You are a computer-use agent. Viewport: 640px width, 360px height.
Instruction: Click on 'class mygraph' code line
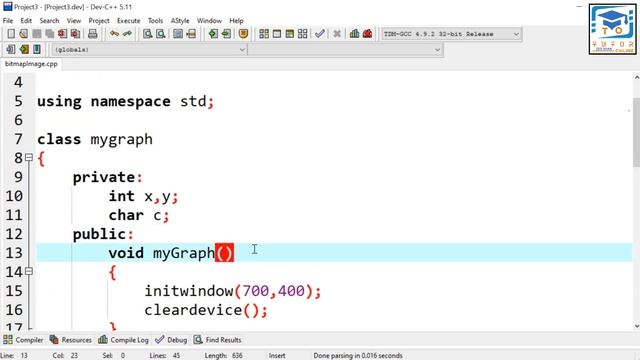[95, 139]
